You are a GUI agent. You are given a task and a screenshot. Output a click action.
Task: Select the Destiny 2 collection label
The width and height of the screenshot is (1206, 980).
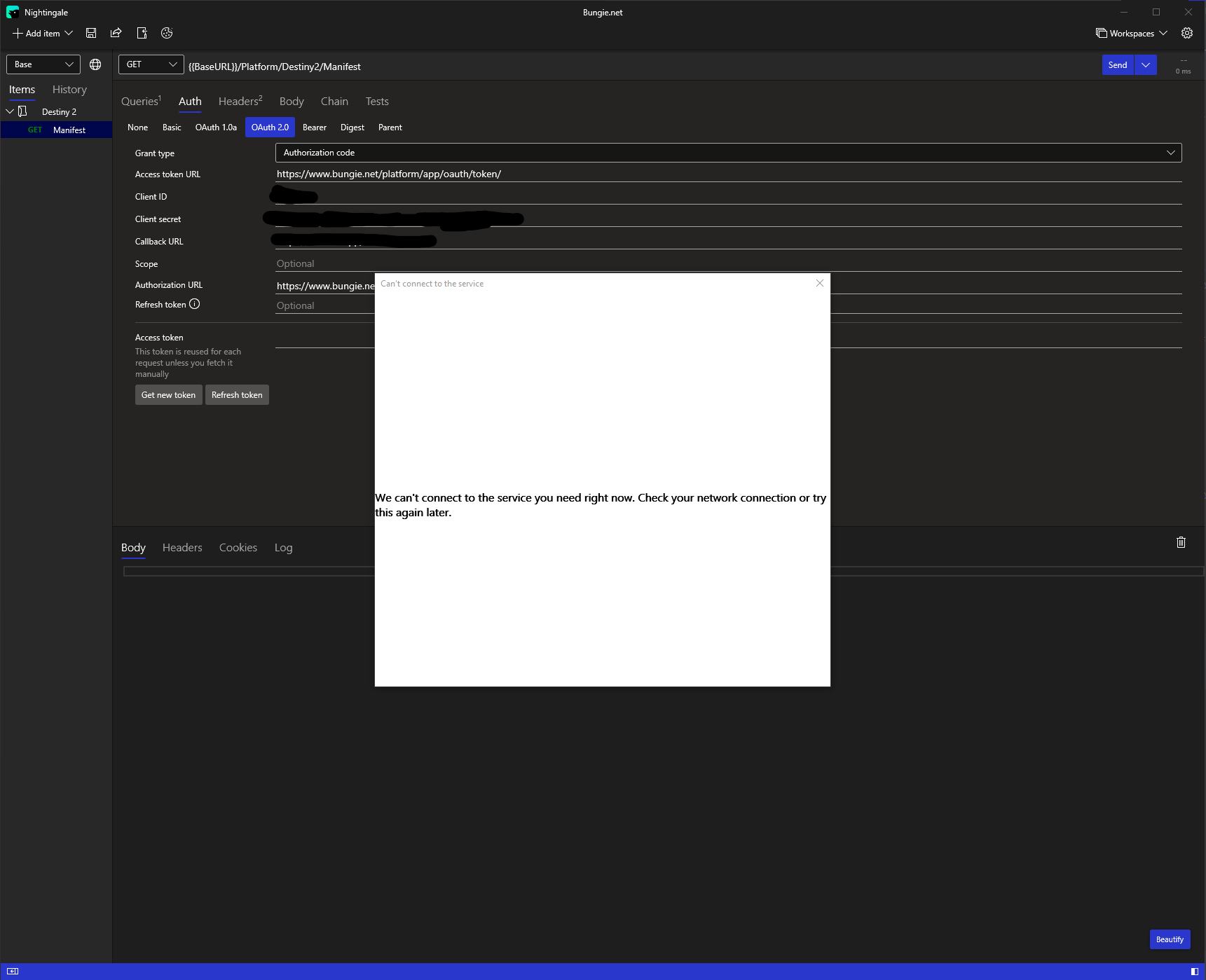pos(59,112)
